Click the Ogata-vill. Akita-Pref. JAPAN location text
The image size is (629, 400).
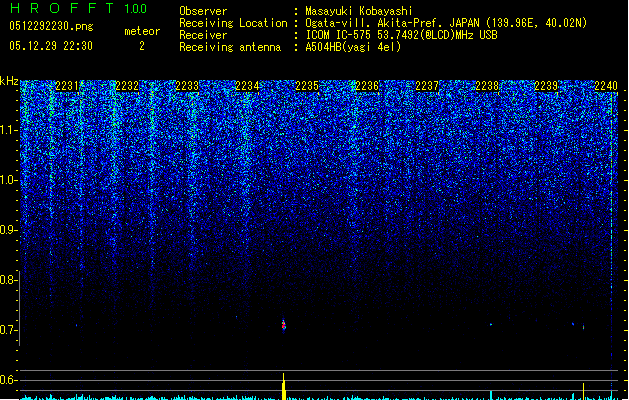coord(446,23)
